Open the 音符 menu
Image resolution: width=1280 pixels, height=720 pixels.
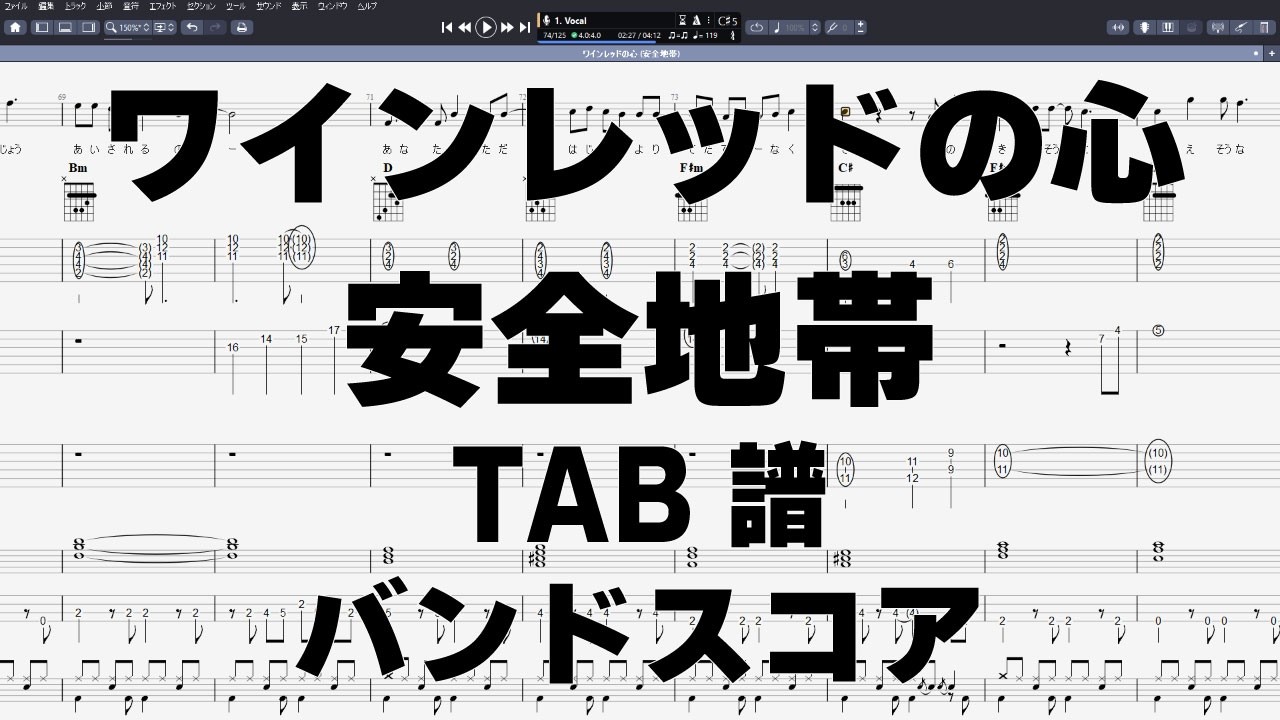pos(131,6)
